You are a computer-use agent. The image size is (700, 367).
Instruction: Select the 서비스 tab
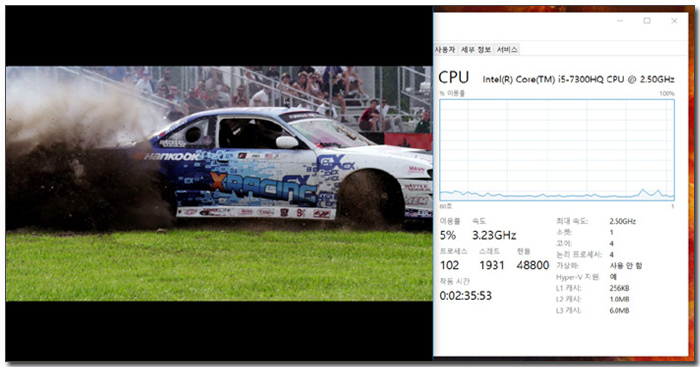point(507,50)
